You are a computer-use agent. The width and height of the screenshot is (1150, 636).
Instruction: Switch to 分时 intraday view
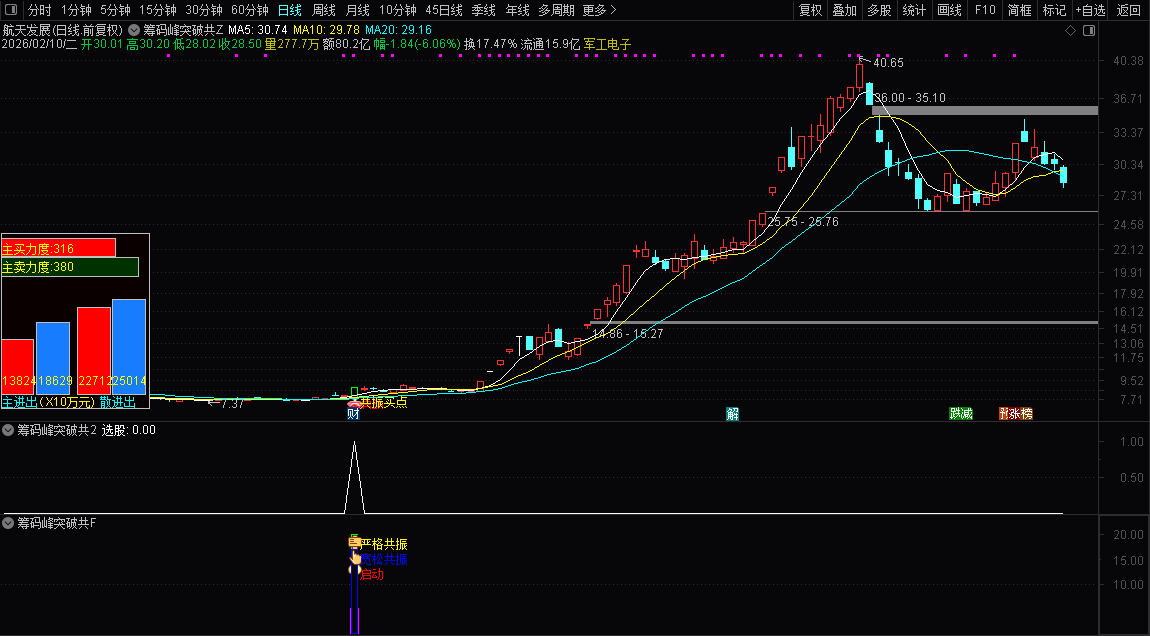tap(40, 10)
